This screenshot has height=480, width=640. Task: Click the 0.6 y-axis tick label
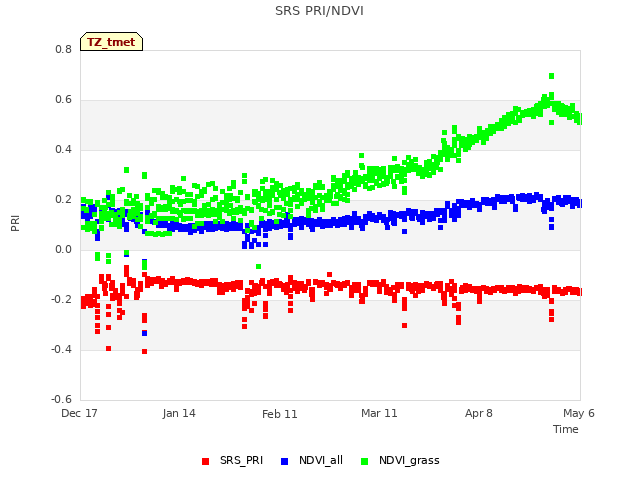63,100
